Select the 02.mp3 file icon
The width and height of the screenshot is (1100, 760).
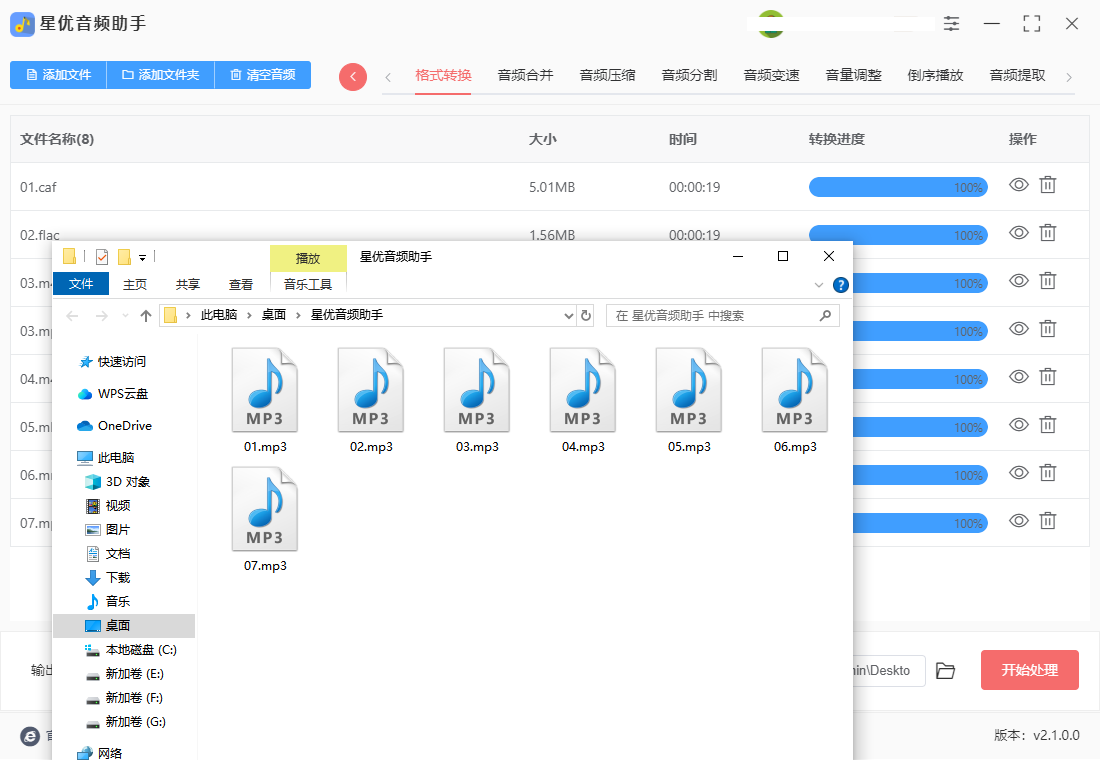[x=371, y=390]
